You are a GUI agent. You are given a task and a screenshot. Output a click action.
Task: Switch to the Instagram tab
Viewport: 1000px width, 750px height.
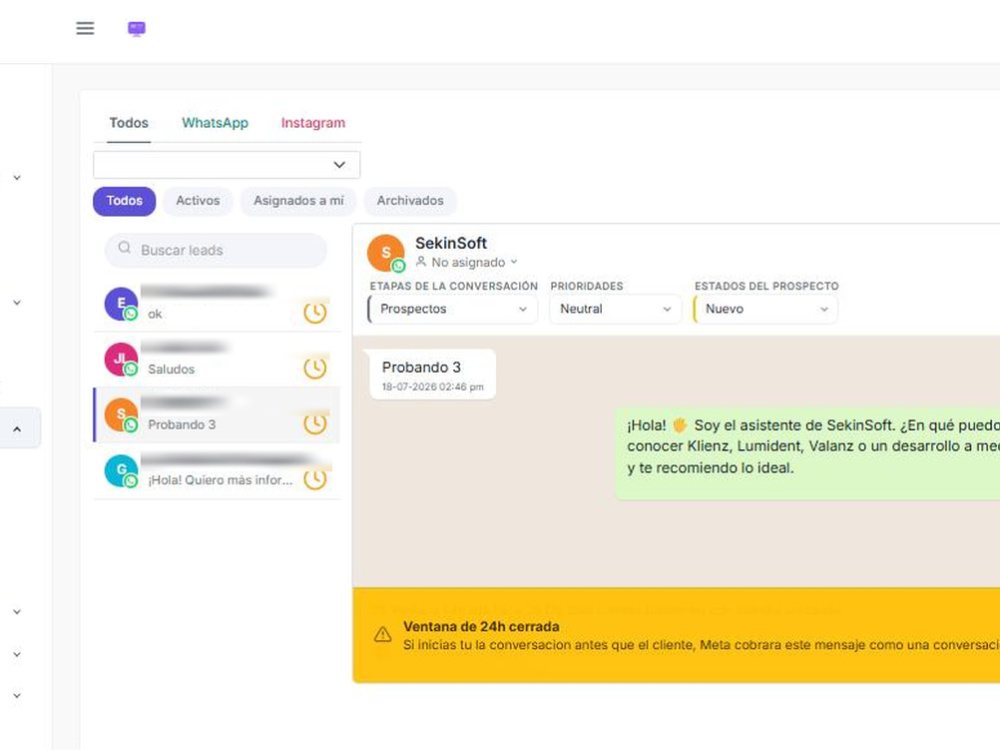click(x=313, y=122)
